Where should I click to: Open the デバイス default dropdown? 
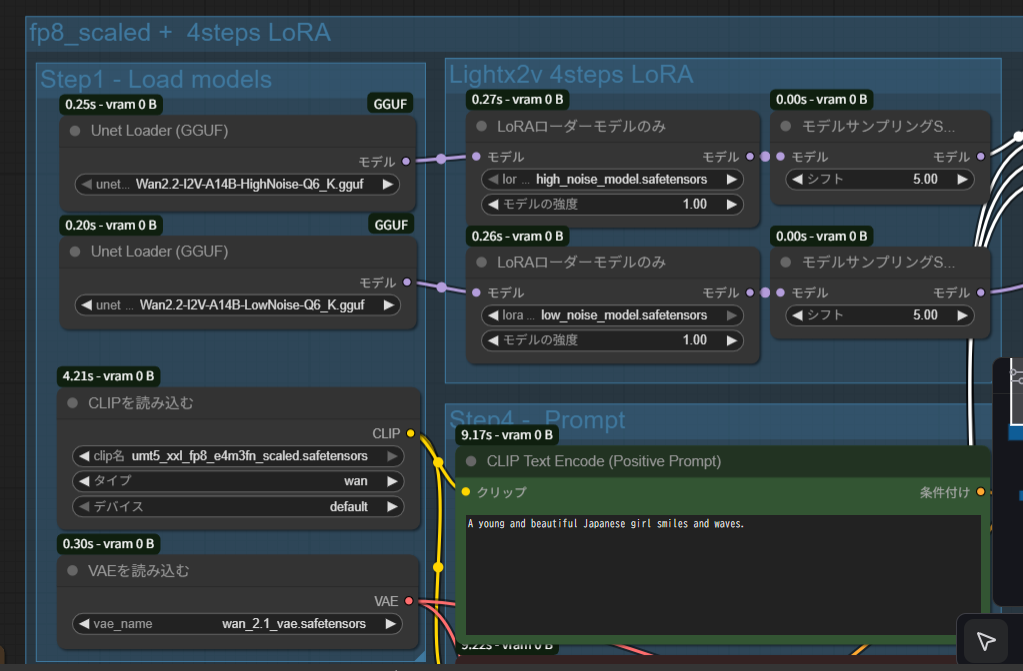(x=238, y=507)
